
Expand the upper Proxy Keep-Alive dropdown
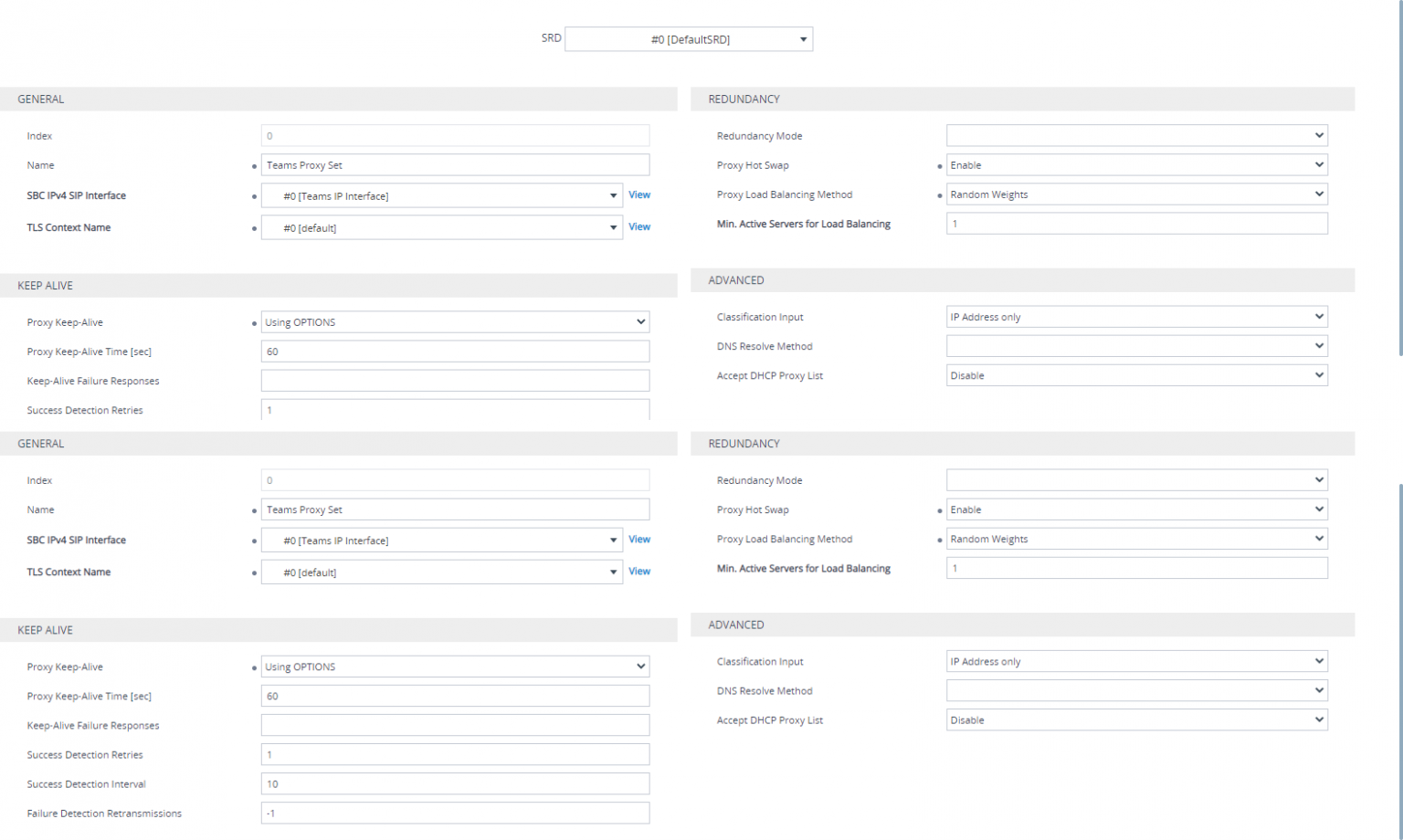[455, 322]
